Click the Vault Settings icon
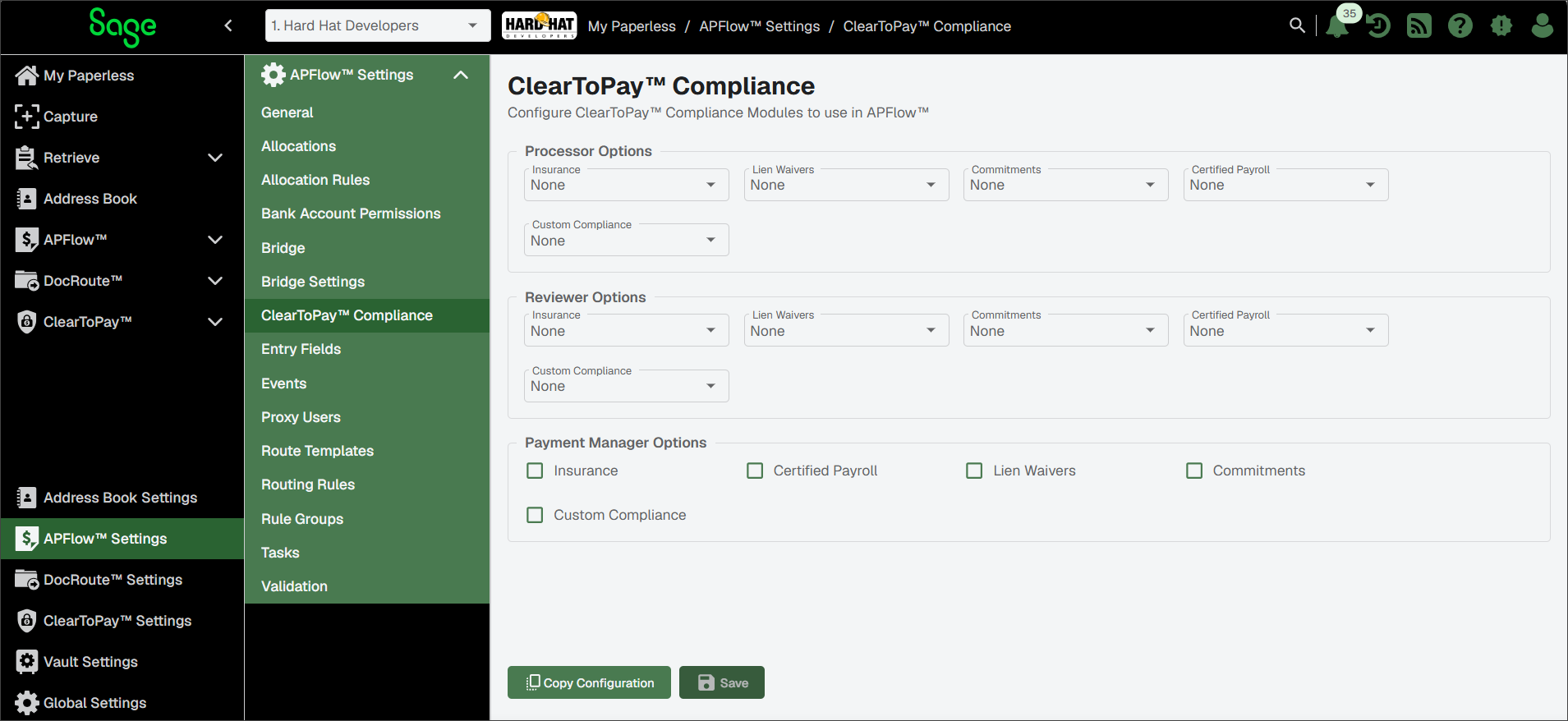Screen dimensions: 1568x721 pos(27,662)
